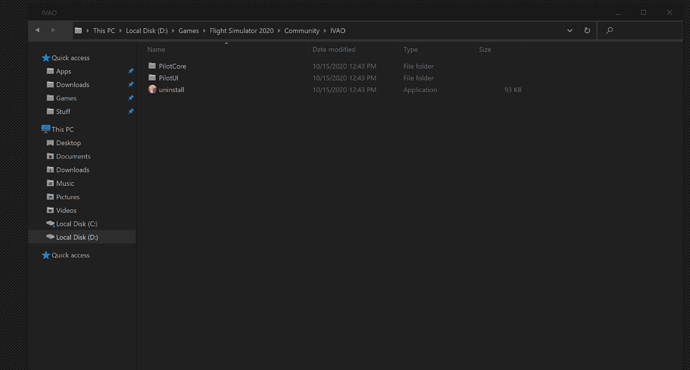This screenshot has height=370, width=690.
Task: Select This PC in the address breadcrumb
Action: click(104, 30)
